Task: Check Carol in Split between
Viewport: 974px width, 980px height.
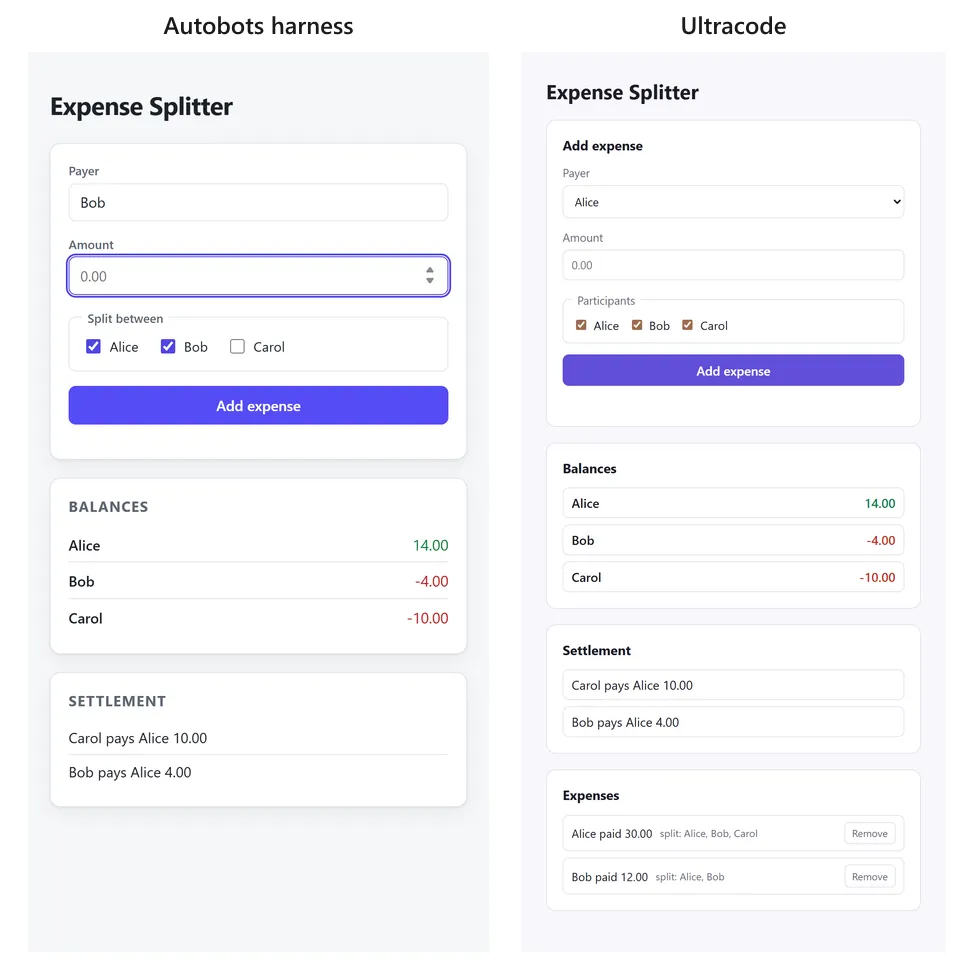Action: click(237, 346)
